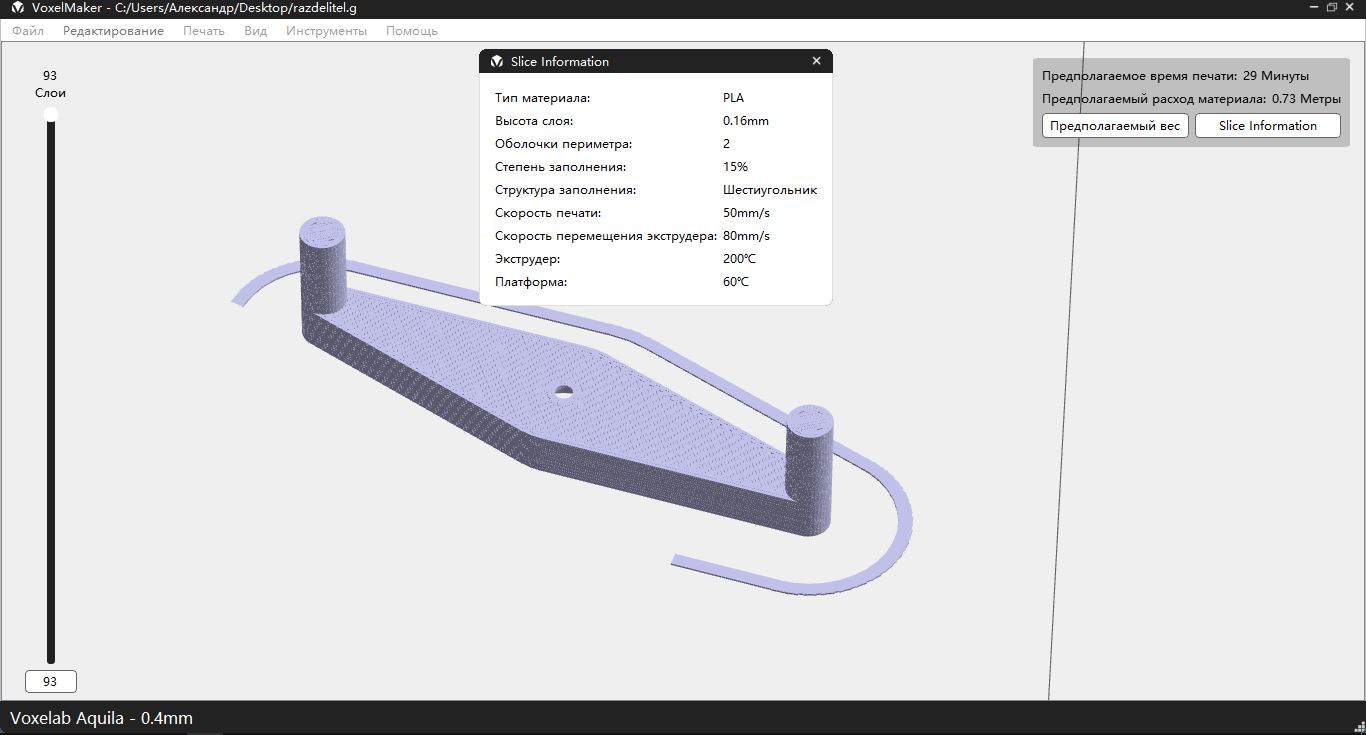Click the VoxelMaker logo in title bar

[17, 8]
